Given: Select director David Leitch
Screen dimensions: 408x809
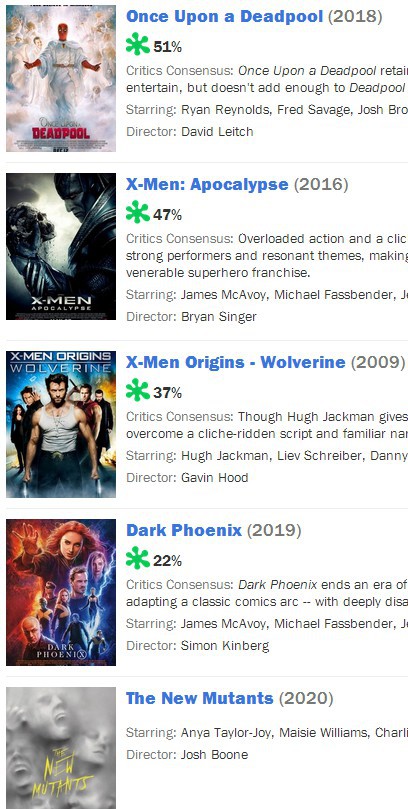Looking at the screenshot, I should pos(217,132).
